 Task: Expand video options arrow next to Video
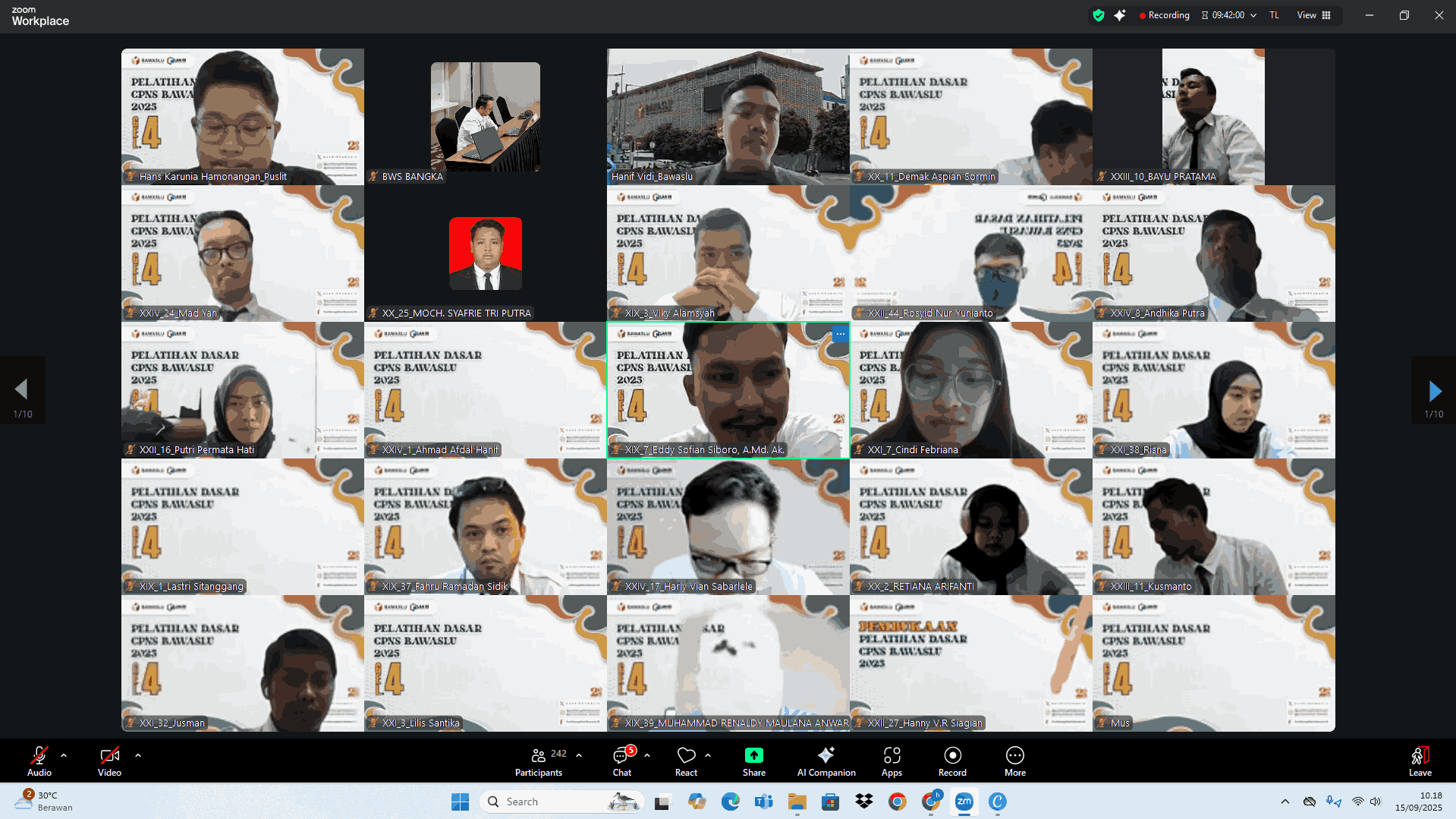138,755
